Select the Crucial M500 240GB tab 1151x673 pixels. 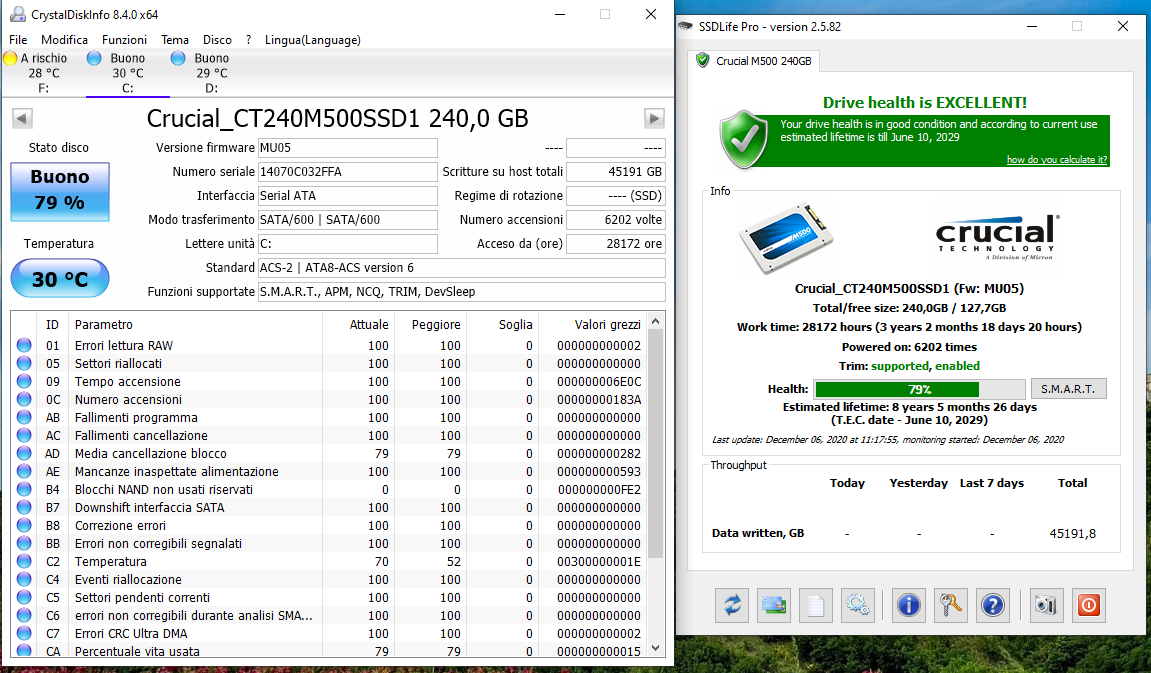click(x=754, y=61)
